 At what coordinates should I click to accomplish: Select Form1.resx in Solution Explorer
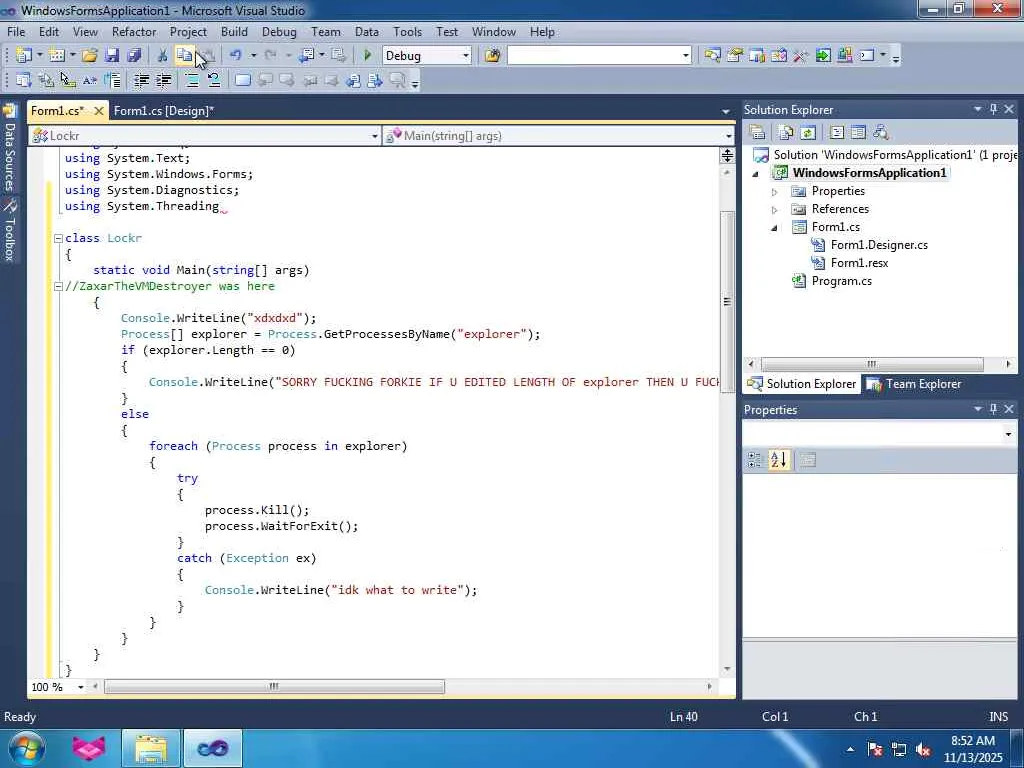(859, 263)
